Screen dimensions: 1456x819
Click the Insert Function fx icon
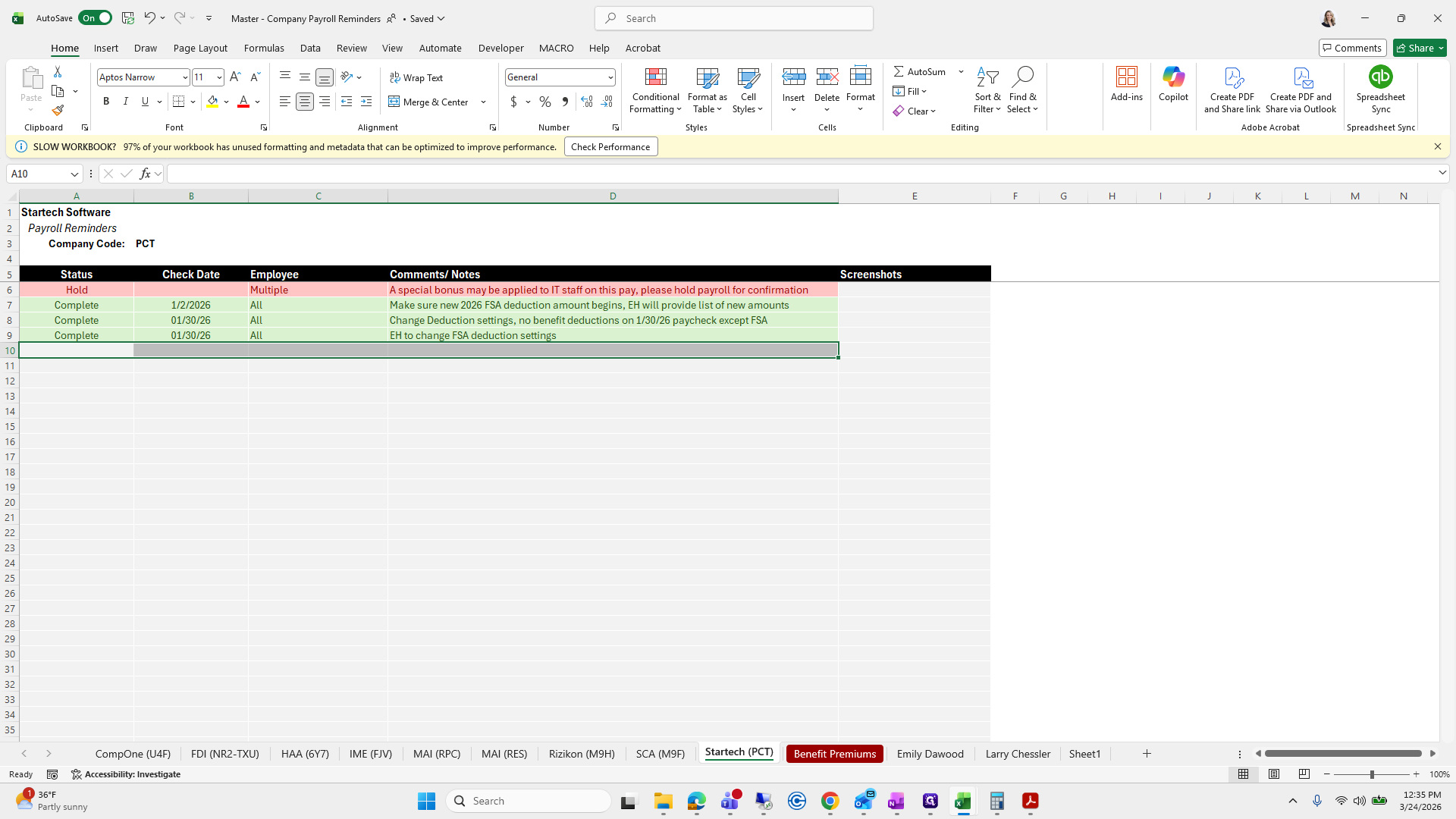[x=145, y=174]
